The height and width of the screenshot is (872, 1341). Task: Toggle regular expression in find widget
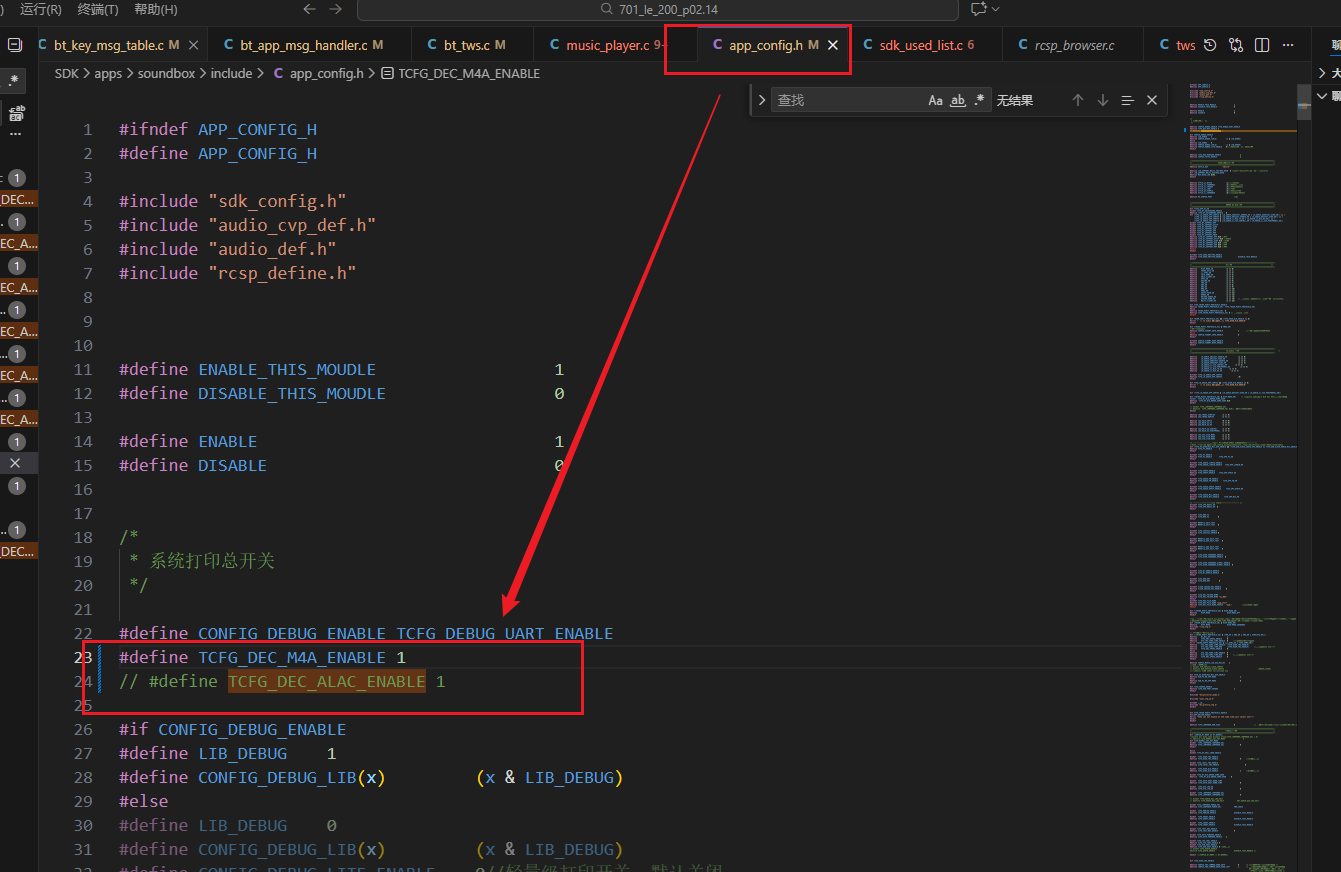click(x=980, y=100)
